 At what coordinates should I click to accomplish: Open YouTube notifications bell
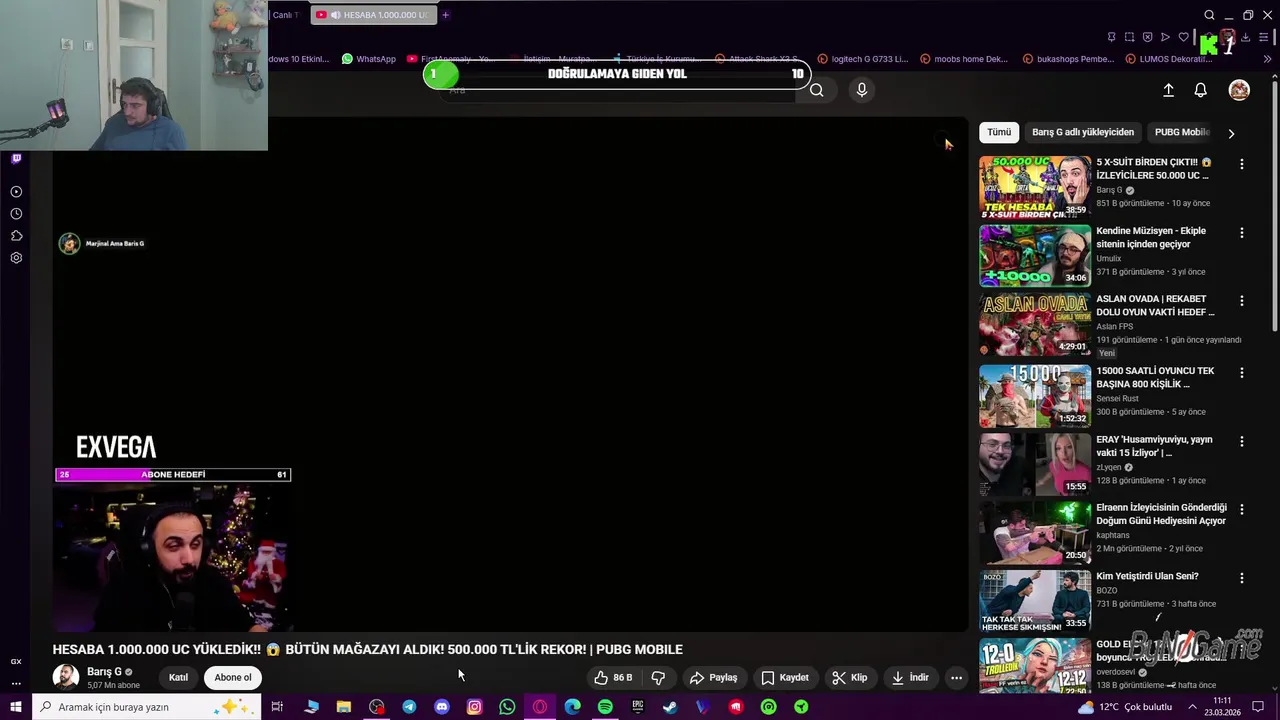pos(1201,90)
